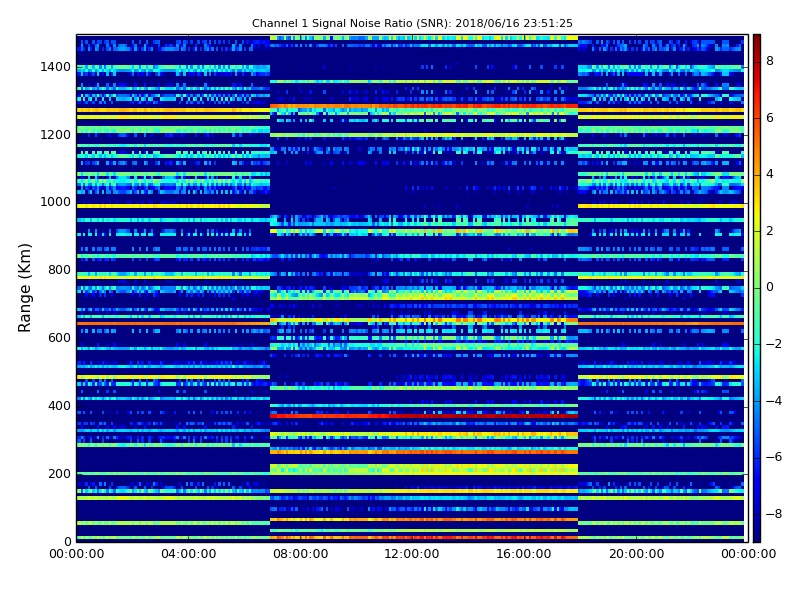Click the dark red top of the colorbar

[x=757, y=43]
